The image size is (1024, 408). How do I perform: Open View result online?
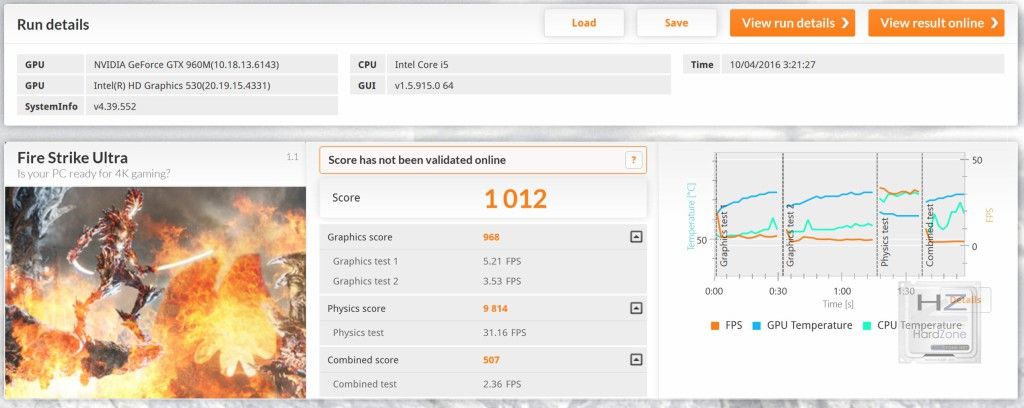tap(936, 23)
